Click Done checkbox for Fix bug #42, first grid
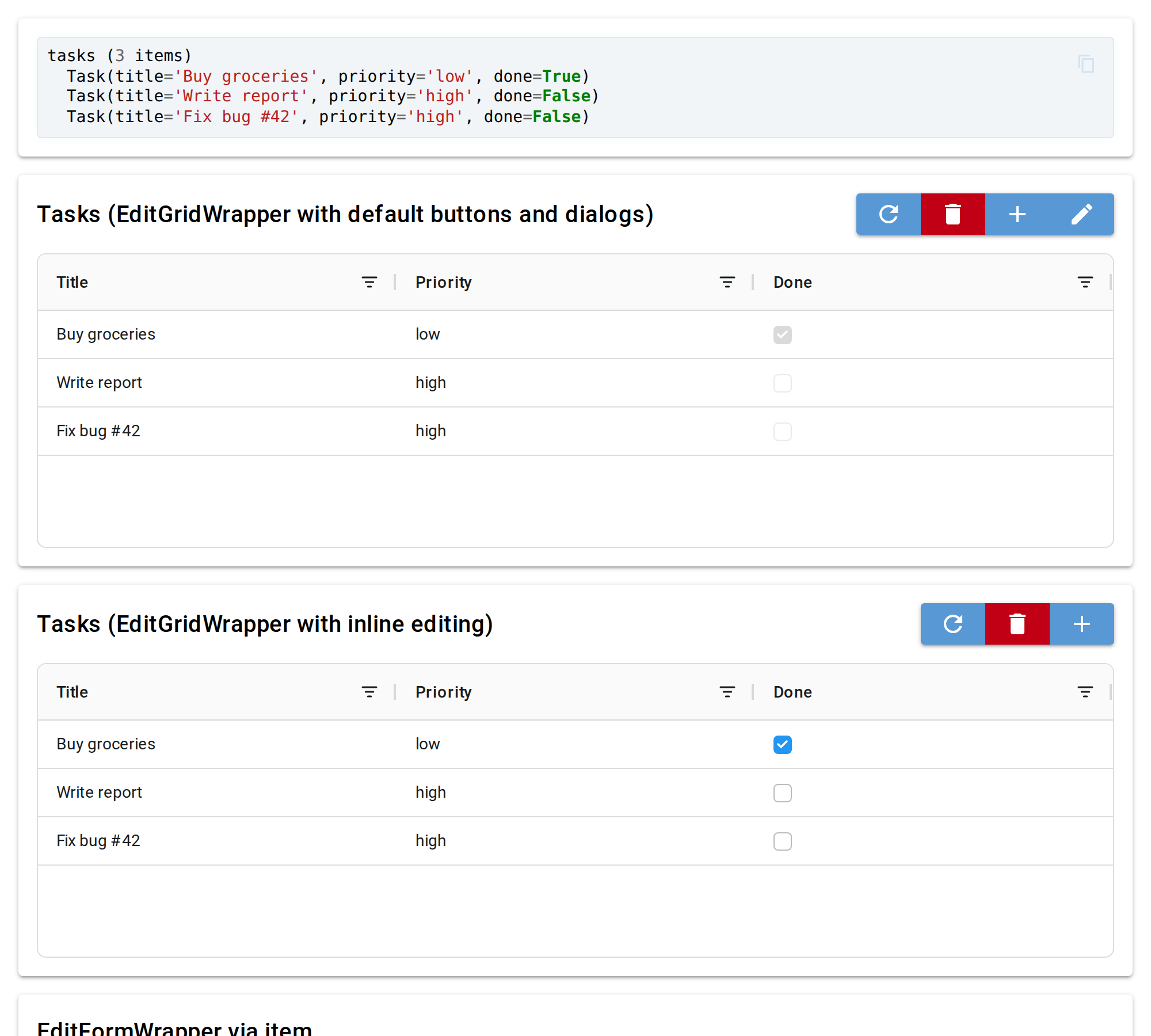Viewport: 1151px width, 1036px height. [783, 432]
